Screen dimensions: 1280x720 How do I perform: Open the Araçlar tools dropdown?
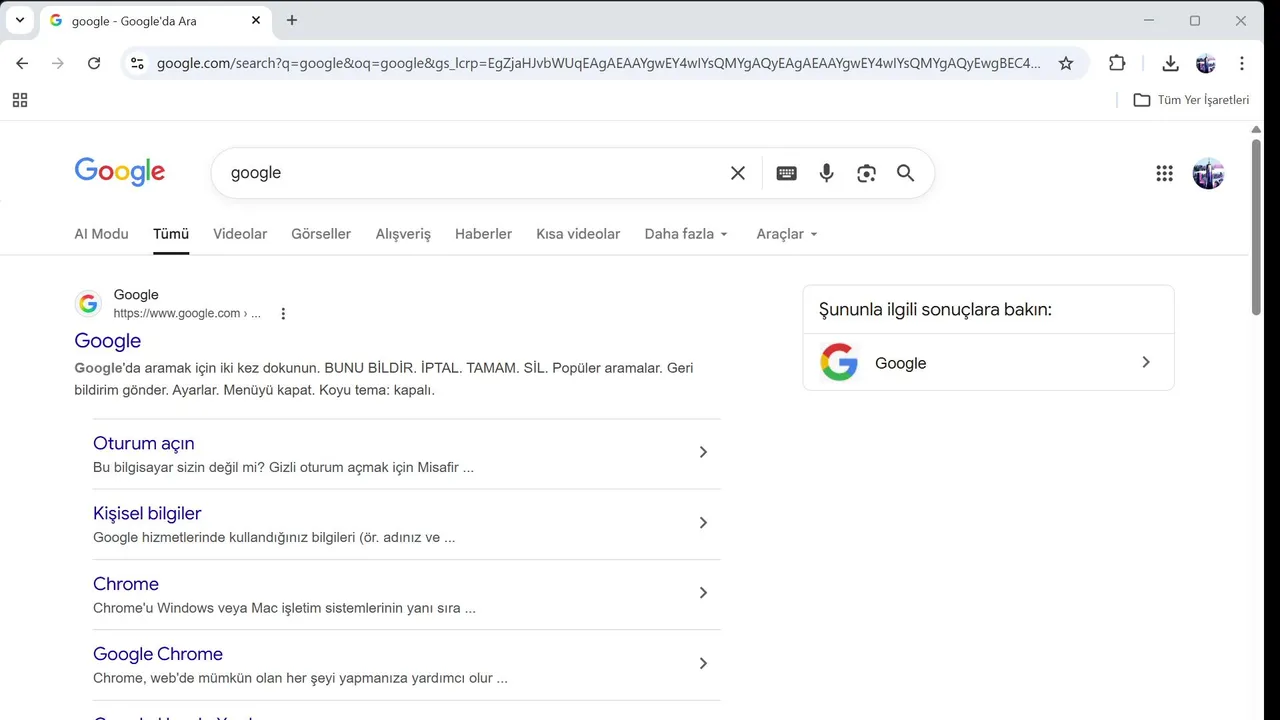[x=787, y=234]
